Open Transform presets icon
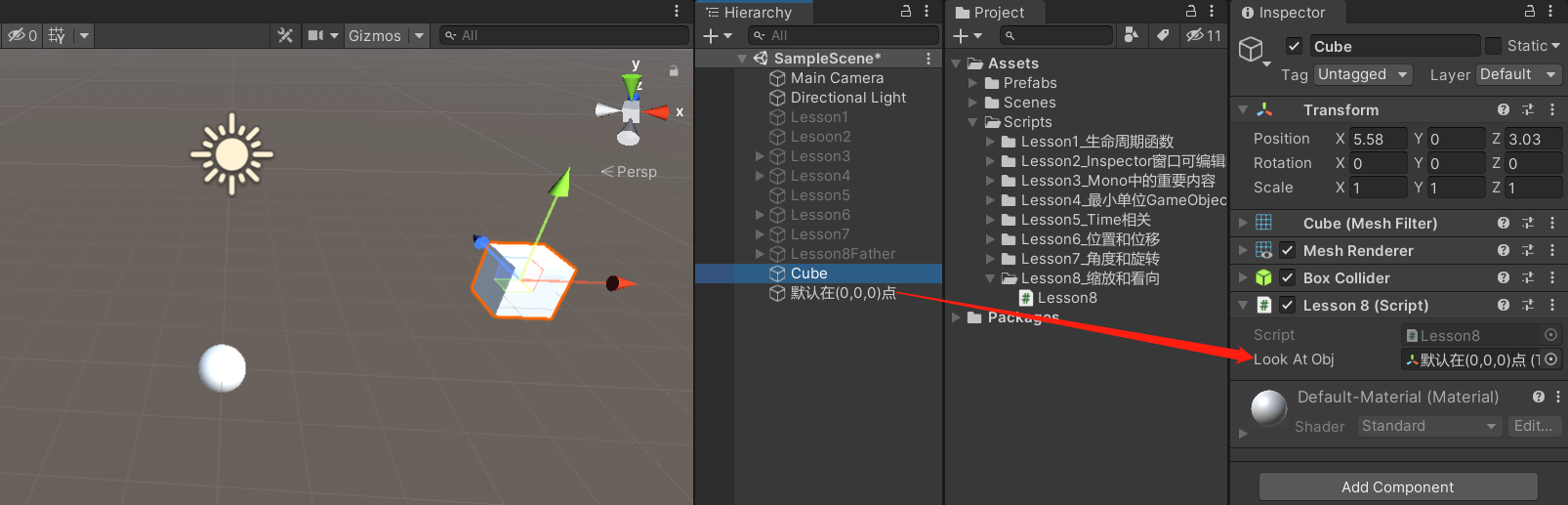1568x505 pixels. coord(1528,109)
